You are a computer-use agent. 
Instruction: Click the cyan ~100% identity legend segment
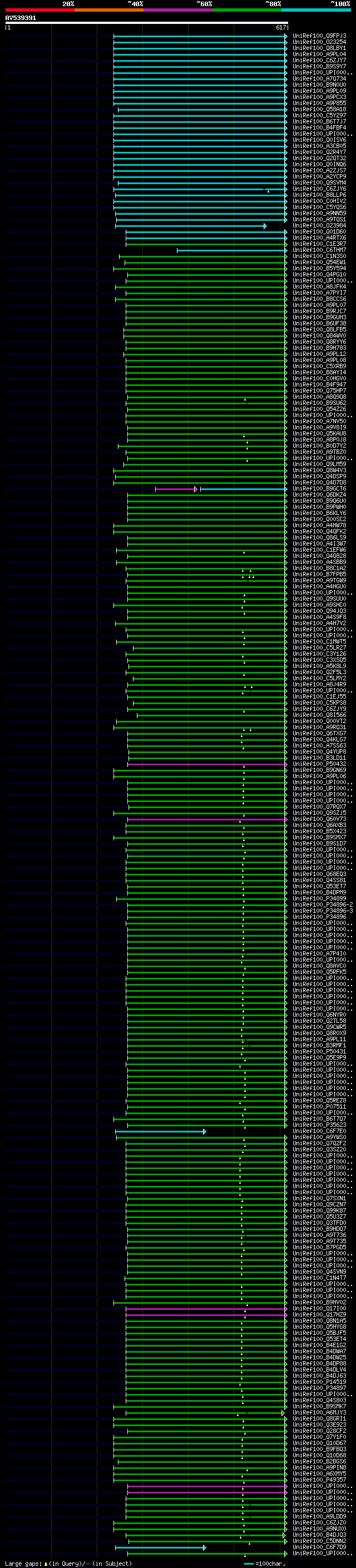point(316,10)
